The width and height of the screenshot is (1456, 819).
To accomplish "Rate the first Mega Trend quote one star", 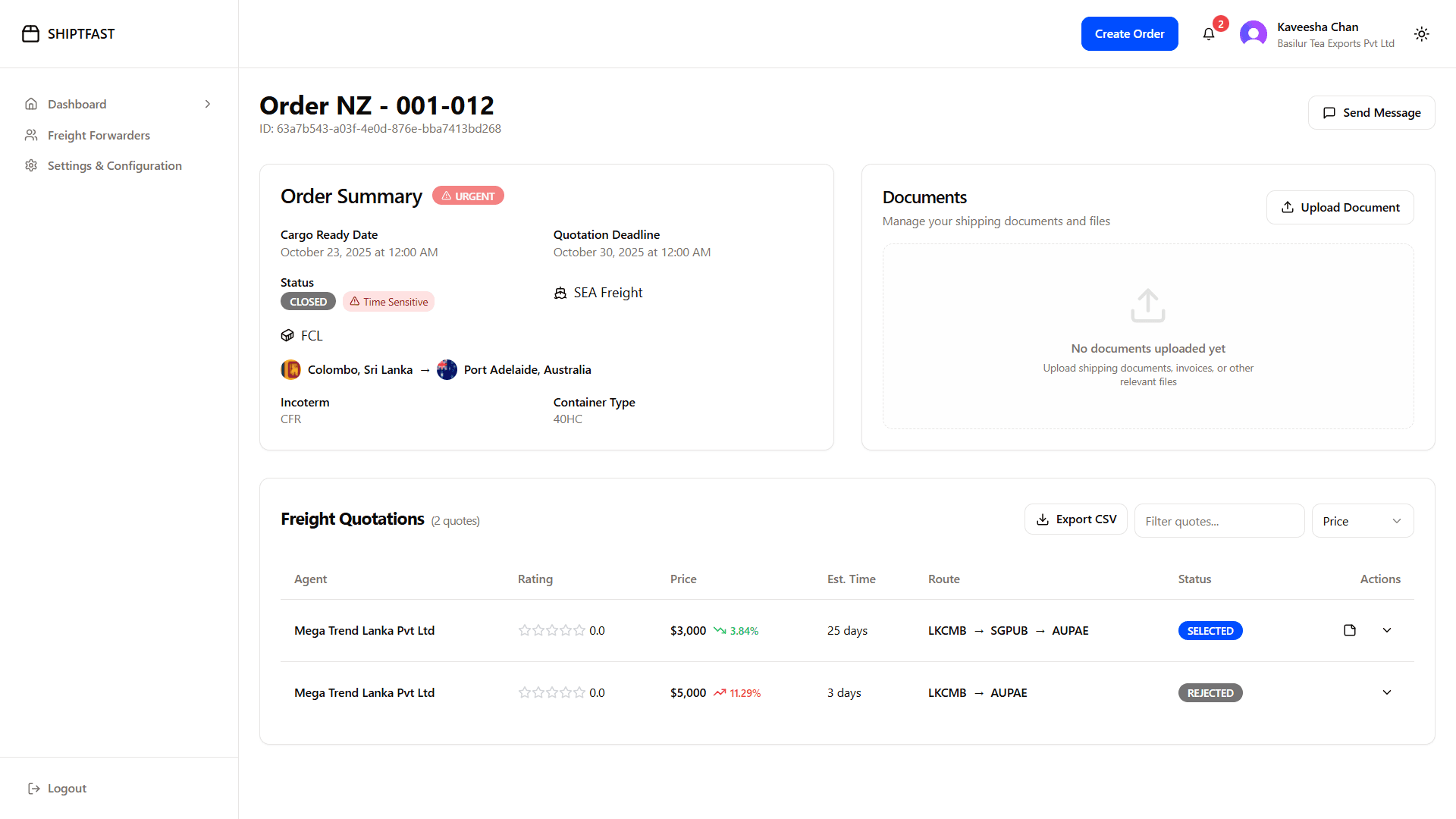I will (x=523, y=630).
